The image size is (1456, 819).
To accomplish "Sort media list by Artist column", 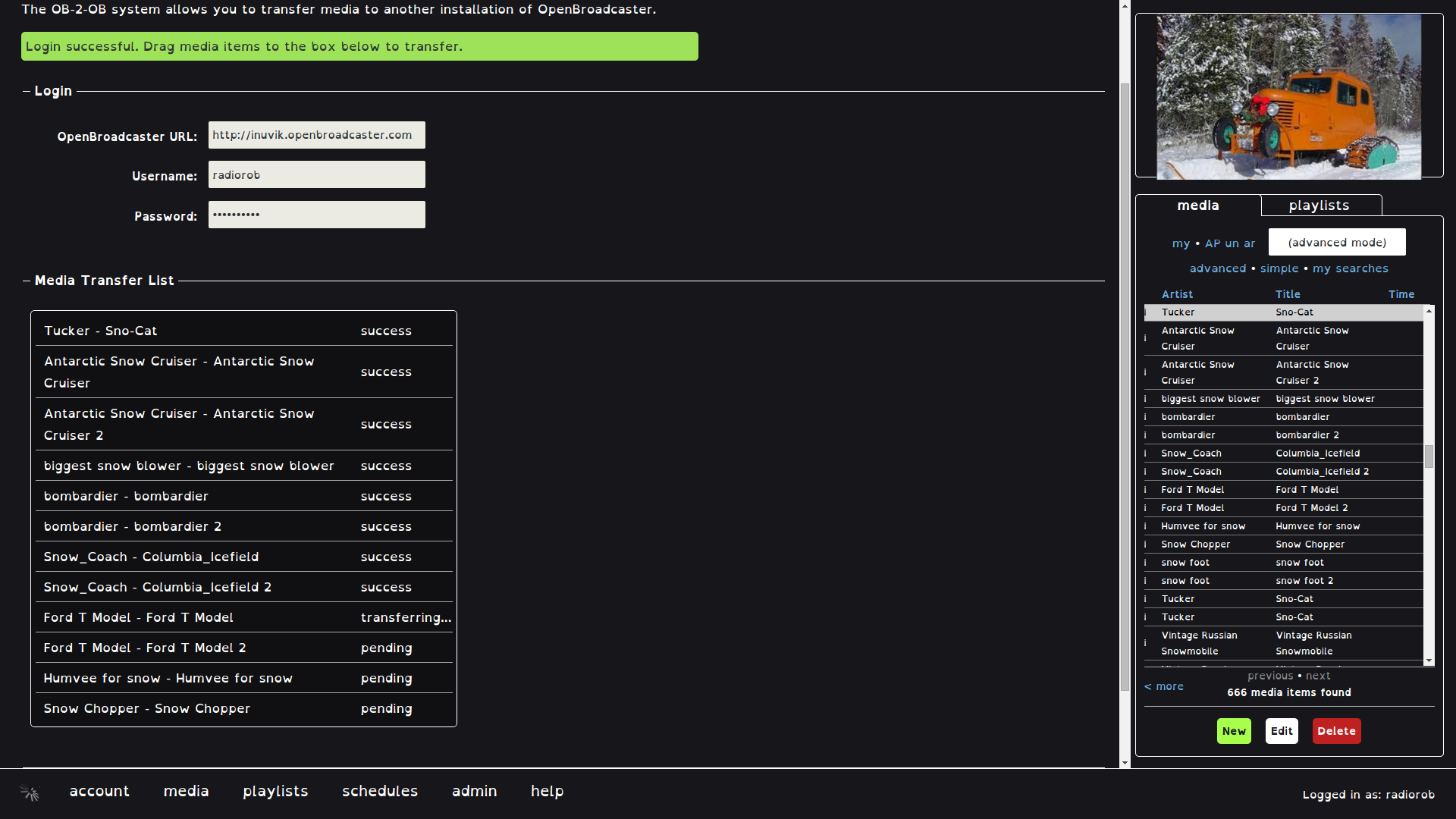I will 1177,294.
